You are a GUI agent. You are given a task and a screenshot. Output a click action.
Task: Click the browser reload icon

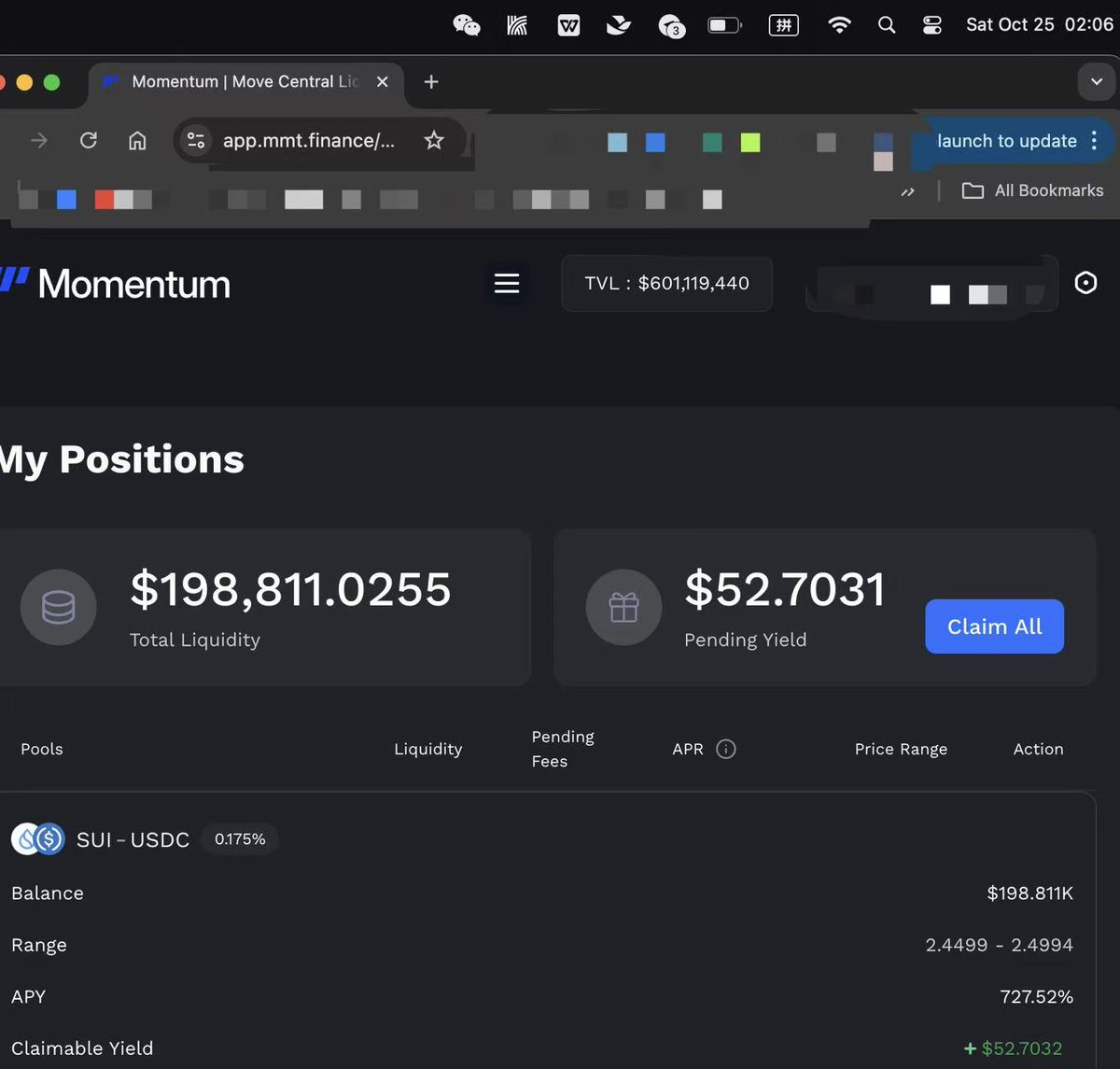pyautogui.click(x=89, y=141)
